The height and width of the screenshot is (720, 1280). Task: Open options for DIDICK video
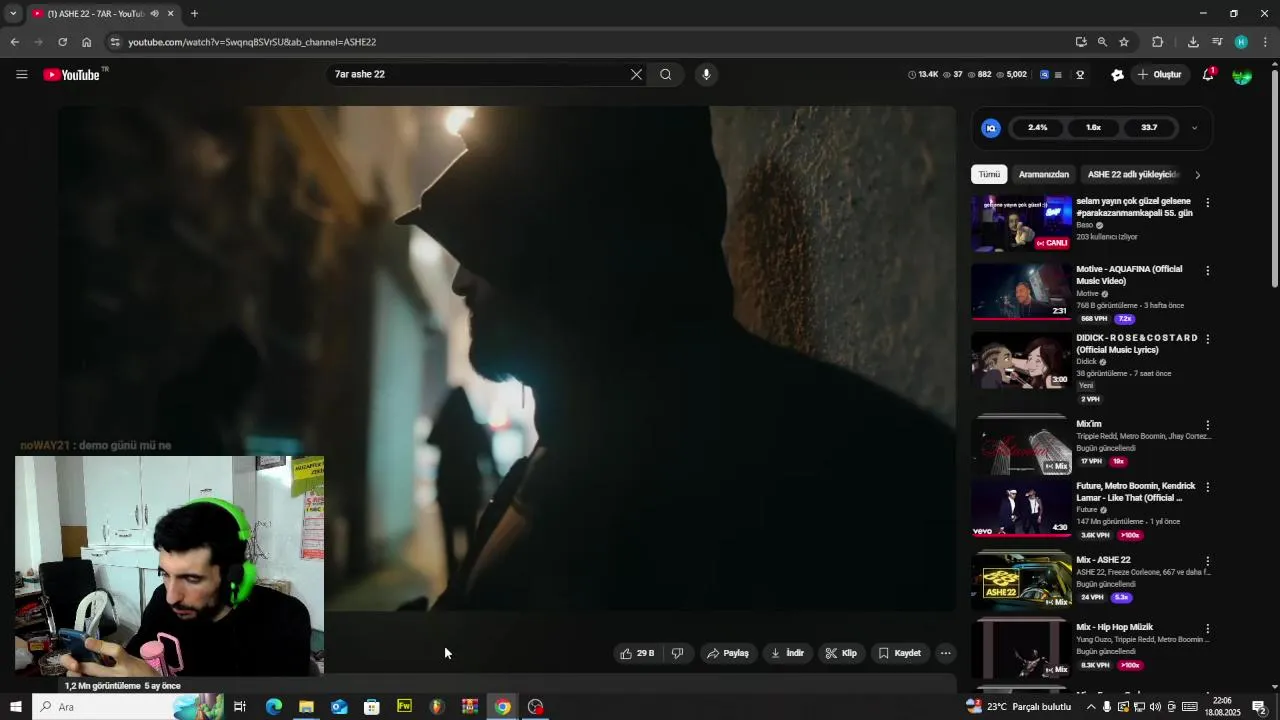[1207, 339]
